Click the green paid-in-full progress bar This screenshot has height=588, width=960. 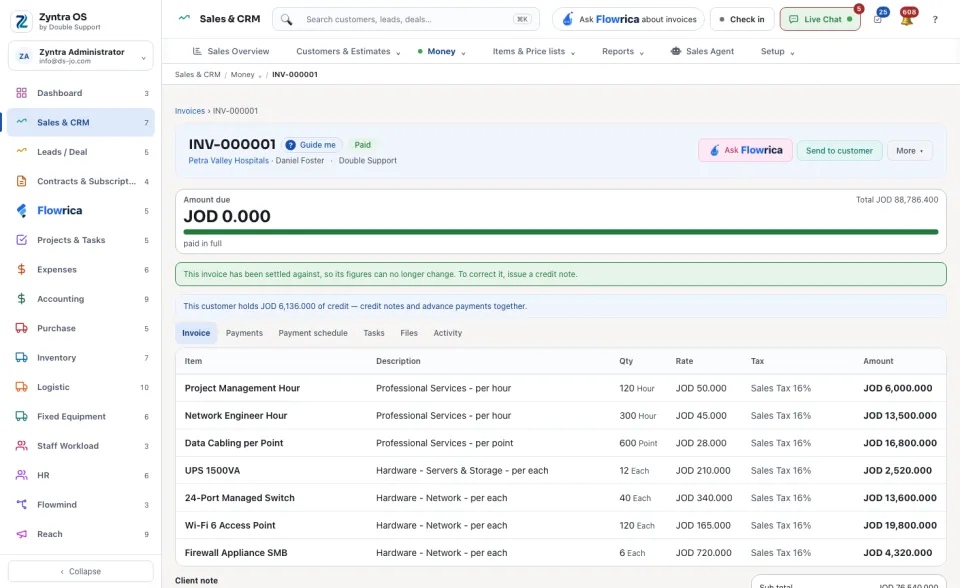[x=561, y=232]
